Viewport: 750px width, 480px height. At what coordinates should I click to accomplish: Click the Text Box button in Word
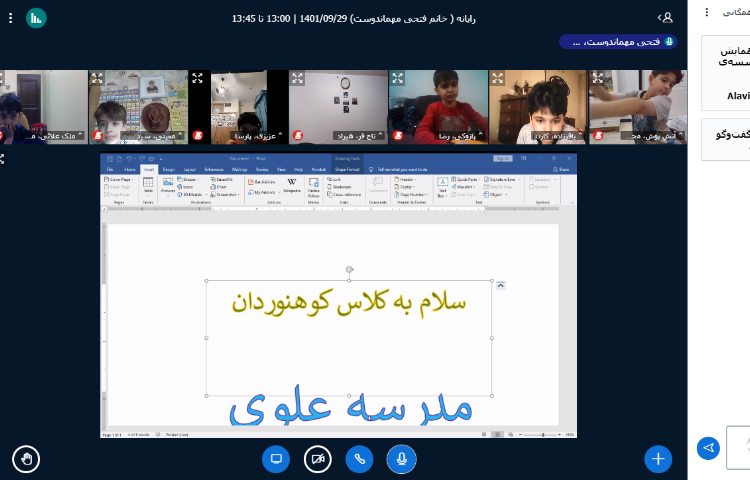(442, 187)
